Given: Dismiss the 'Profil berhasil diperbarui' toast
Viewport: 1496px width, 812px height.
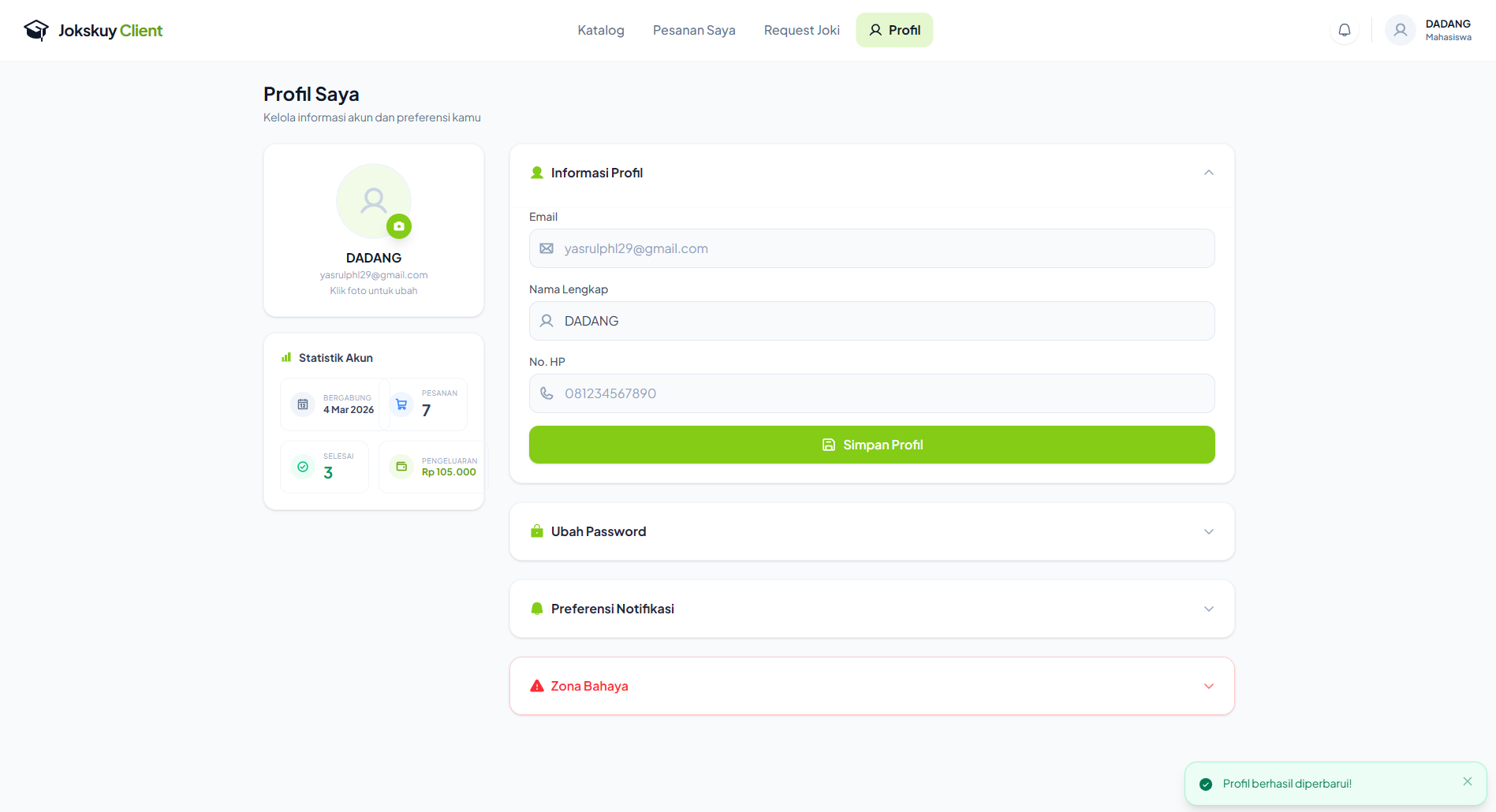Looking at the screenshot, I should click(1468, 781).
